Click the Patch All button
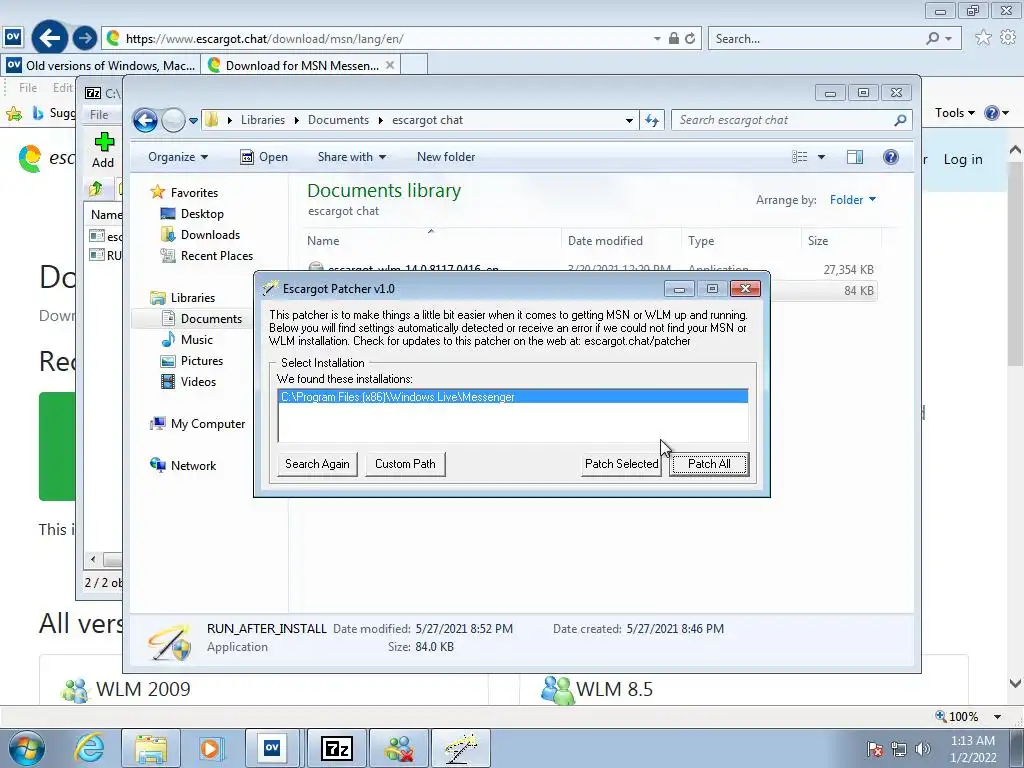The width and height of the screenshot is (1024, 768). [x=709, y=464]
